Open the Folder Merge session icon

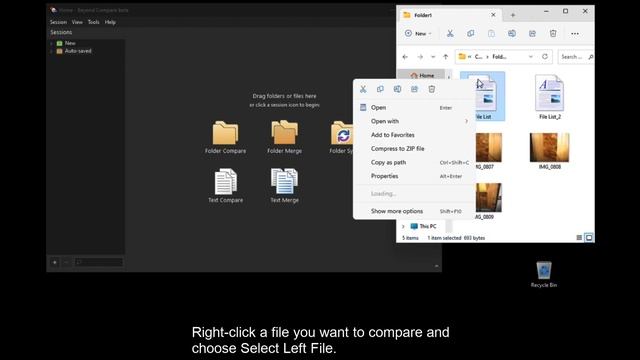coord(284,137)
